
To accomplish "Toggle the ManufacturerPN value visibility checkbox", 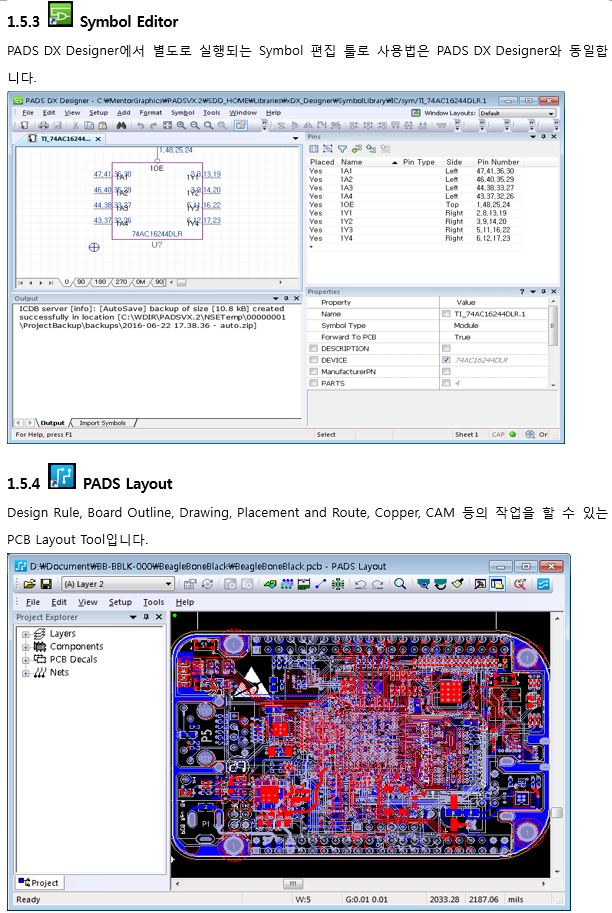I will point(446,371).
